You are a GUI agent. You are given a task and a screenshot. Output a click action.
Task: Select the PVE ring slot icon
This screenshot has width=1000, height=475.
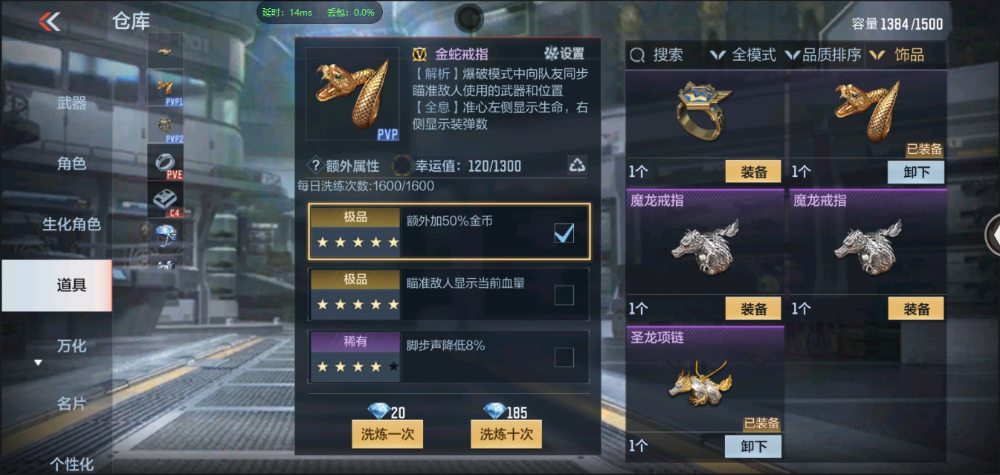(165, 163)
